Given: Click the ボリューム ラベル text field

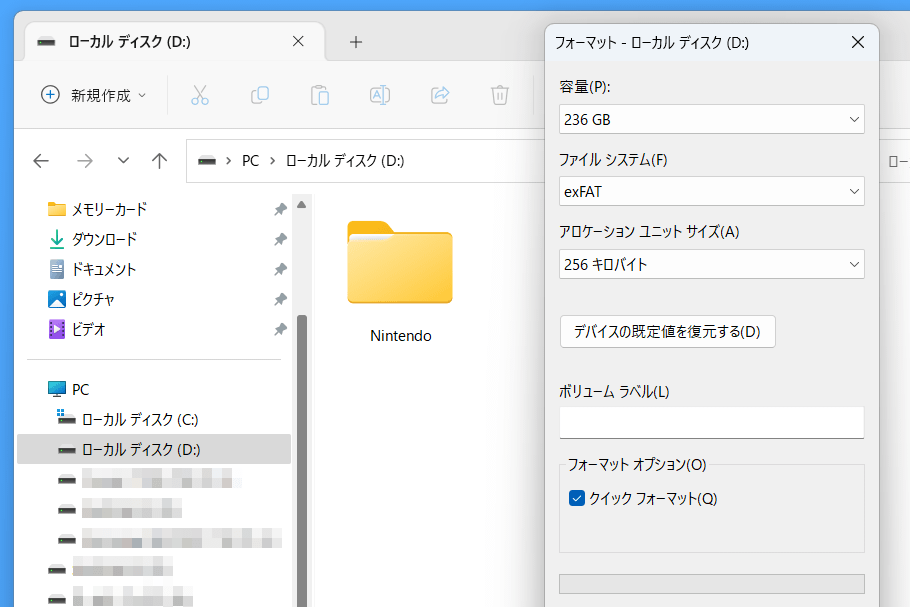Looking at the screenshot, I should (x=711, y=422).
